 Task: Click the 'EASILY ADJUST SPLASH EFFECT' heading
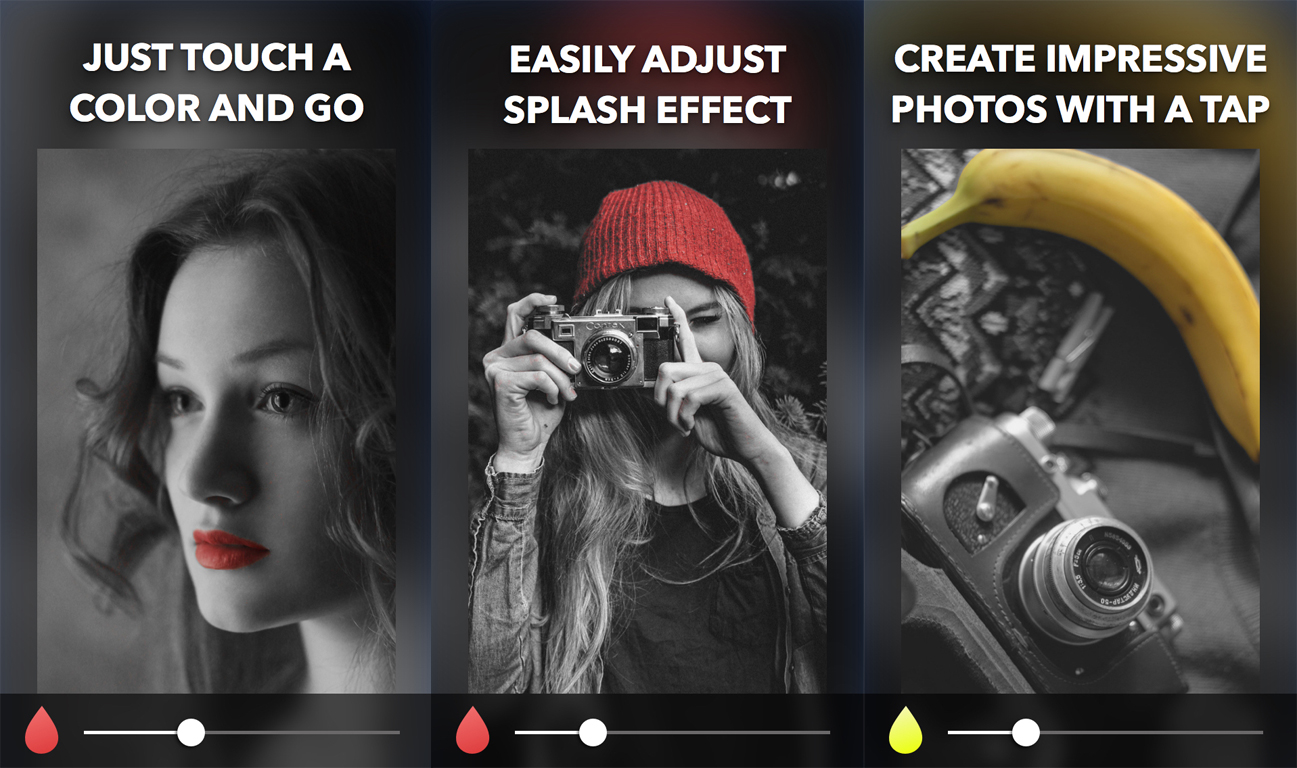647,85
